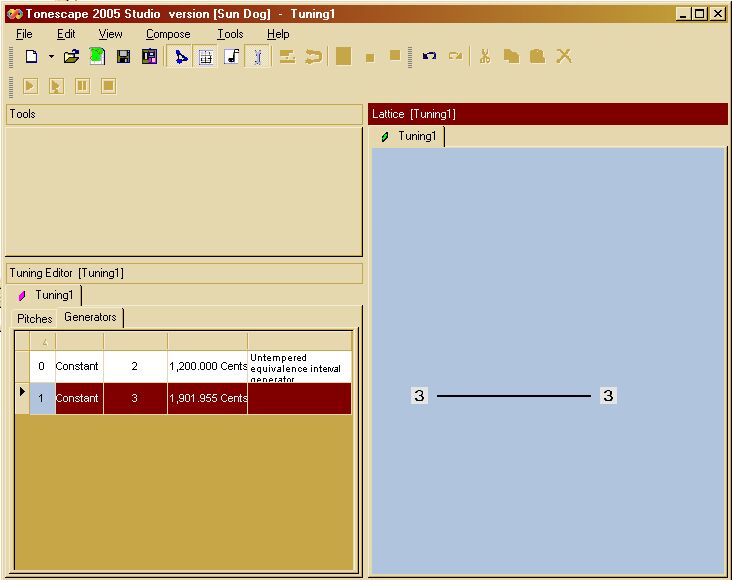This screenshot has height=580, width=732.
Task: Click the smallest square toolbar icon
Action: (x=370, y=58)
